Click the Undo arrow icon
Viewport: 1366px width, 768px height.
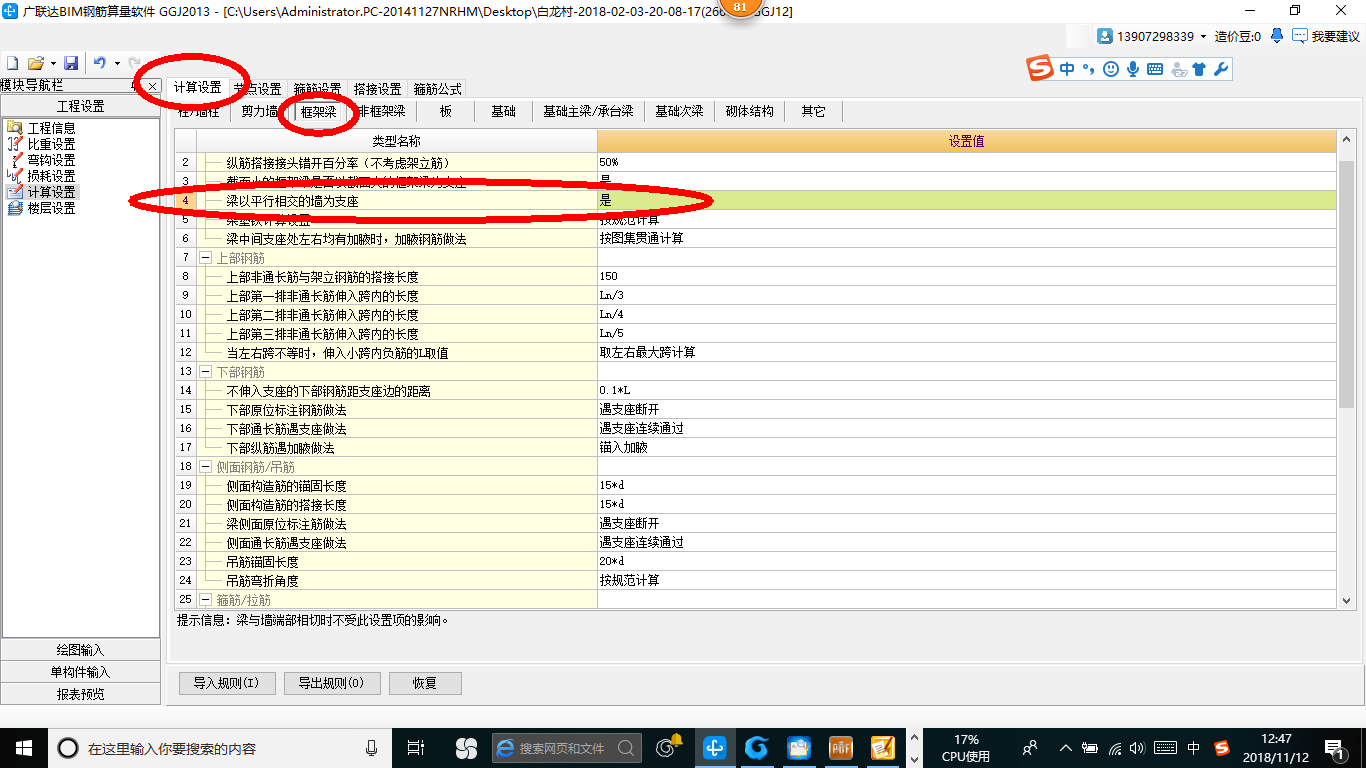100,63
